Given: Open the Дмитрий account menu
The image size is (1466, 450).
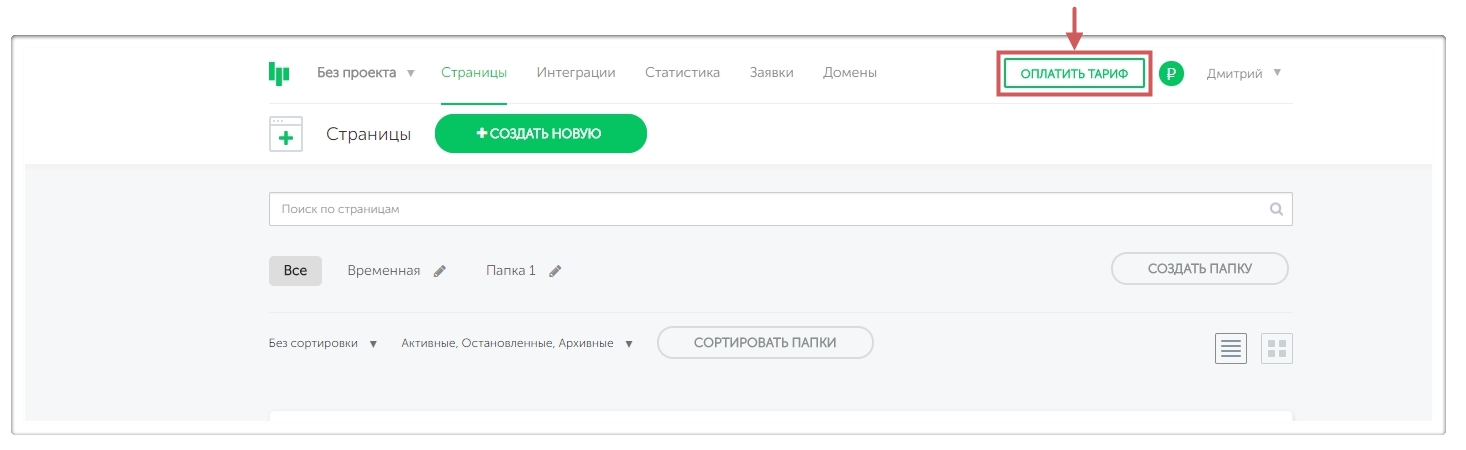Looking at the screenshot, I should click(1243, 73).
